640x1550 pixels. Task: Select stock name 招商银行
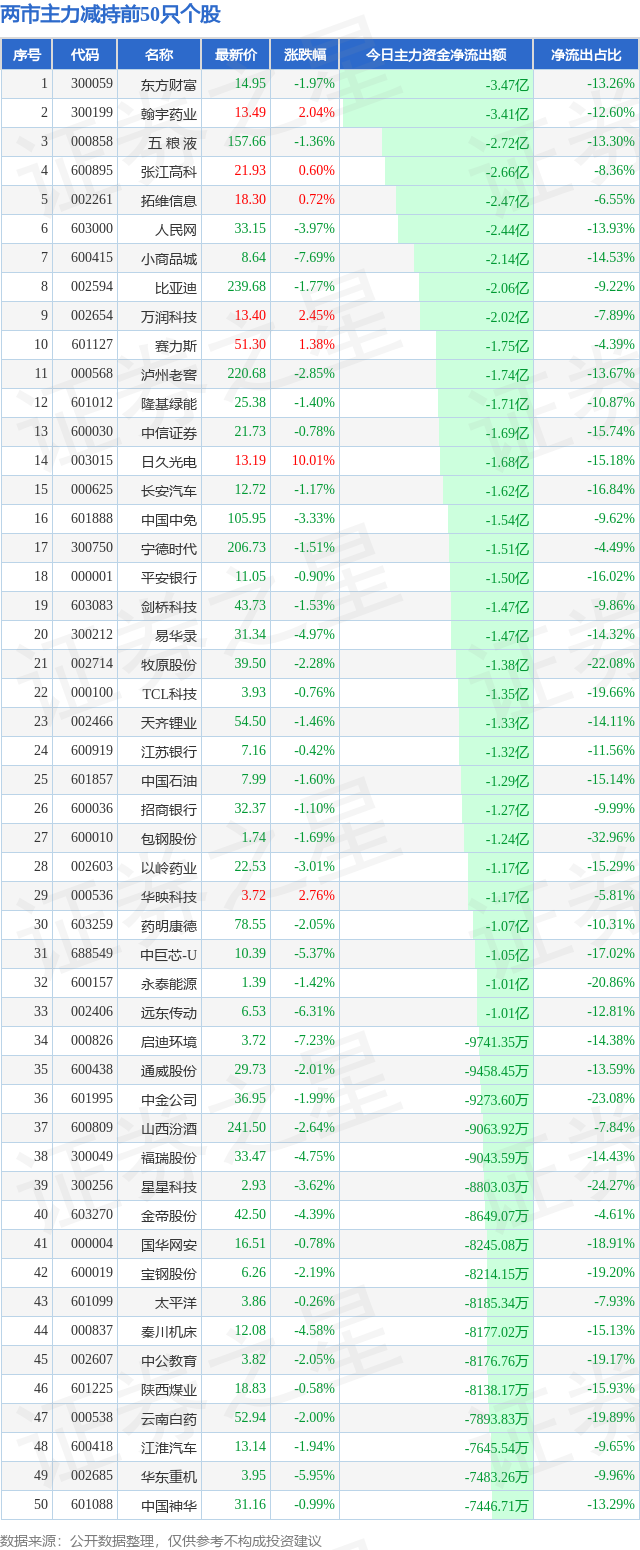tap(169, 809)
